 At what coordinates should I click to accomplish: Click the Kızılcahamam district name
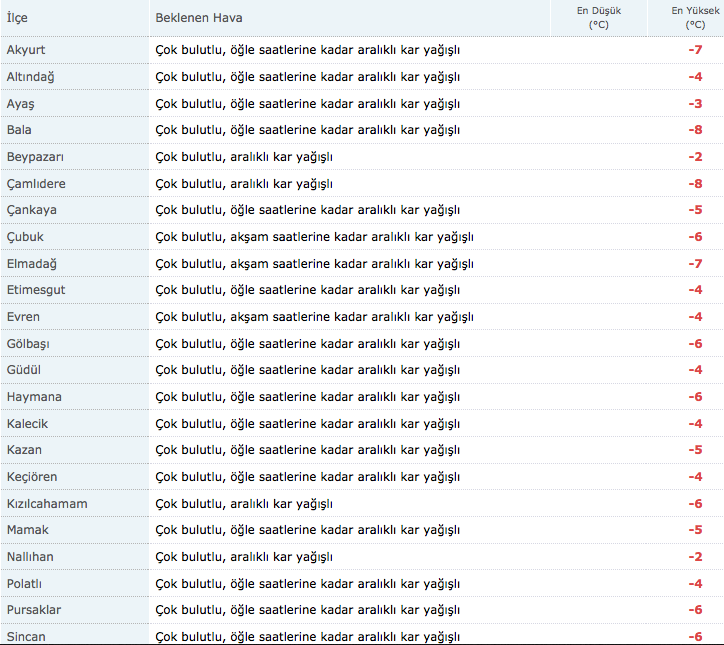(x=47, y=503)
